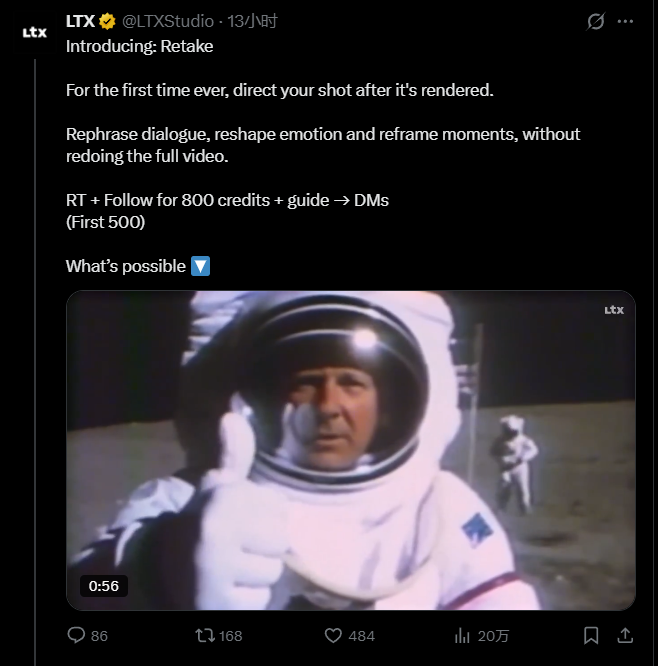Open the Grok slashed-circle icon
This screenshot has height=666, width=658.
pyautogui.click(x=596, y=21)
